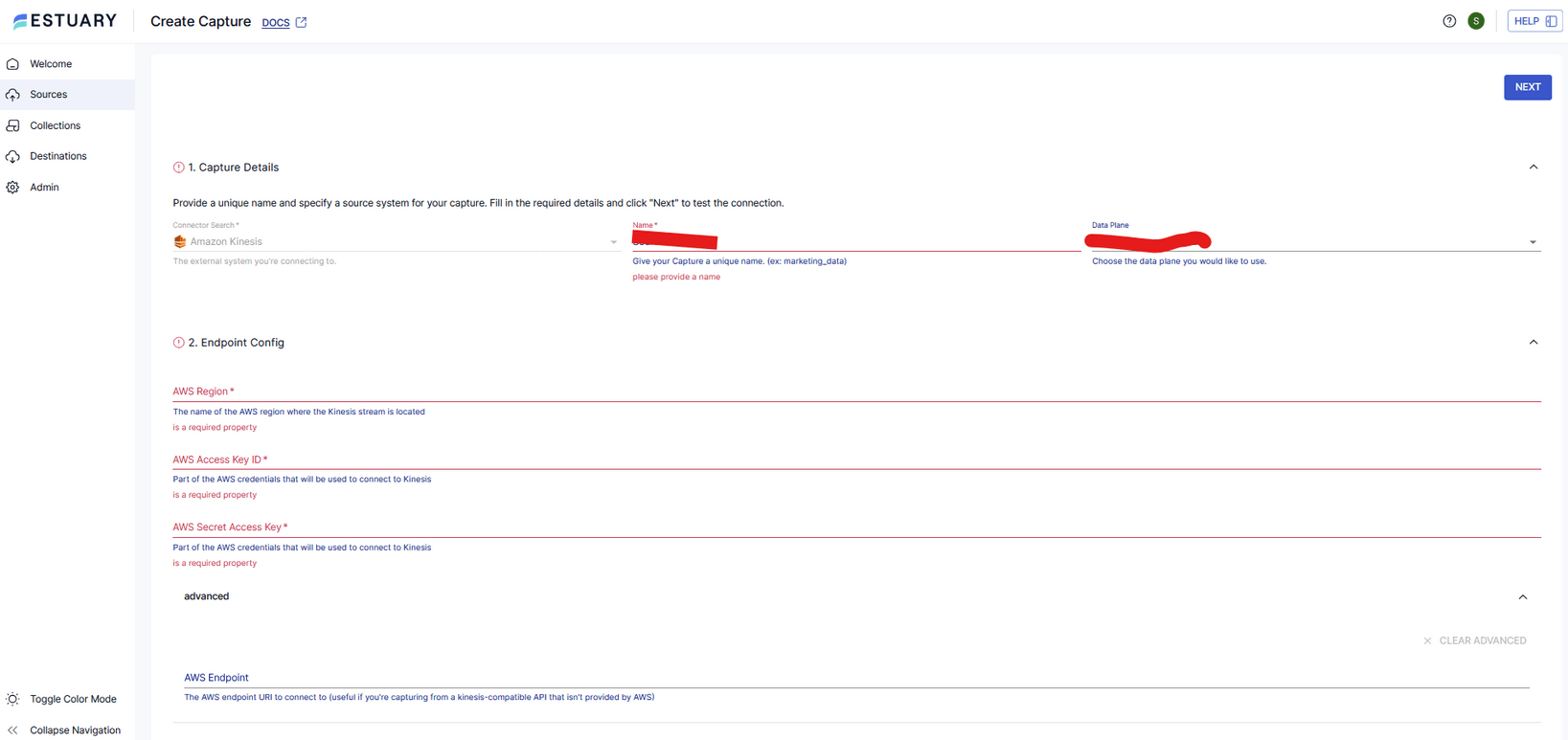Image resolution: width=1568 pixels, height=740 pixels.
Task: Open the user avatar menu
Action: (1476, 21)
